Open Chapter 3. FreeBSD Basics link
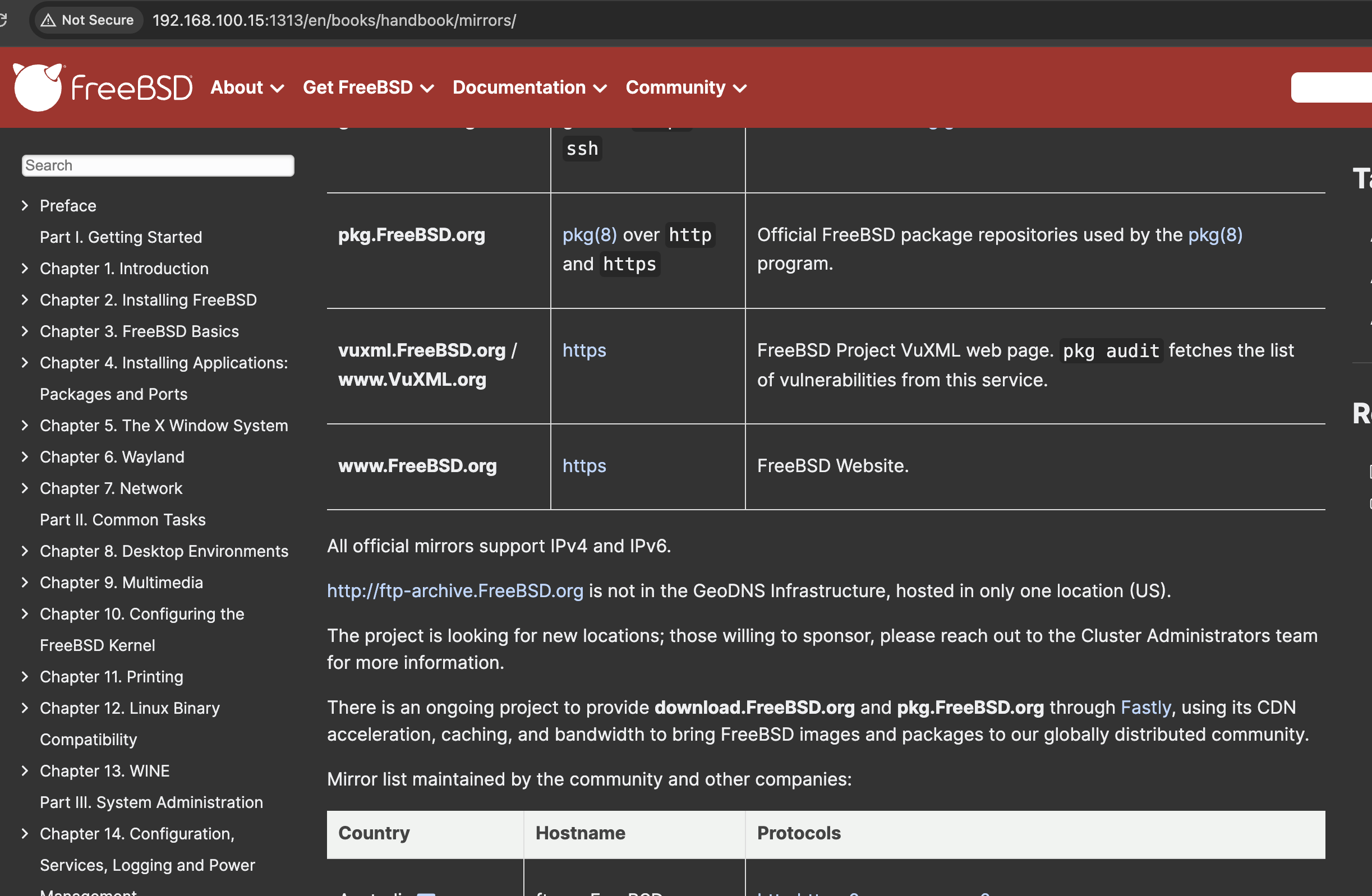 [140, 331]
